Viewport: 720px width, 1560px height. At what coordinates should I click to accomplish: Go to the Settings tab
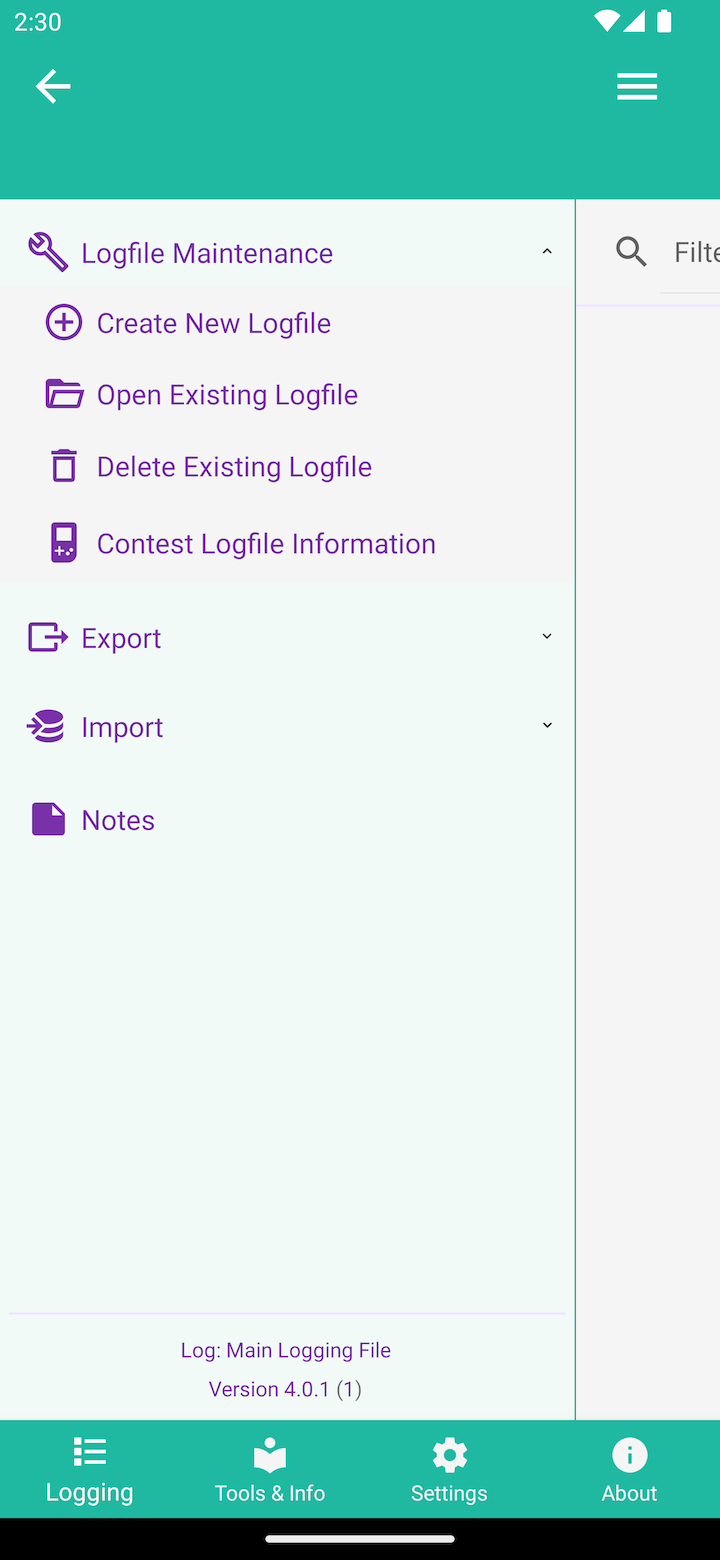point(449,1469)
